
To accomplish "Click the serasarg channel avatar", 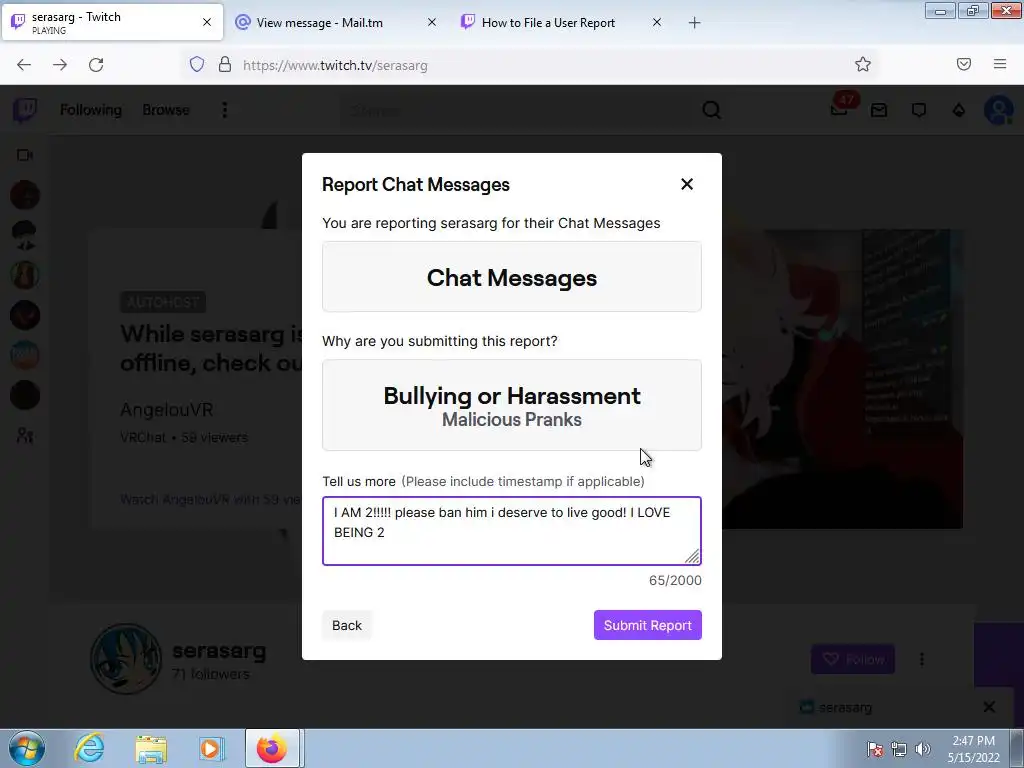I will (x=125, y=659).
